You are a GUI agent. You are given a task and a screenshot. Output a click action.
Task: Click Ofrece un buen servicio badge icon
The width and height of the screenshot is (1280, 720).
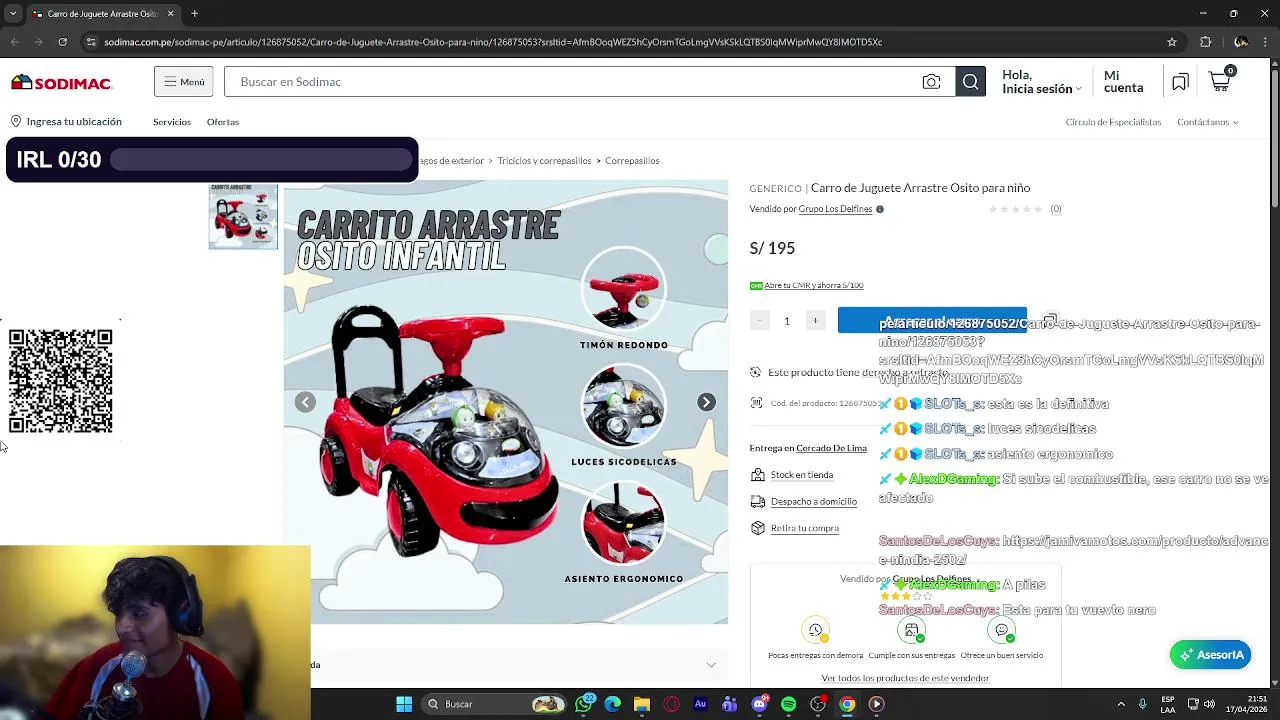click(x=1001, y=630)
